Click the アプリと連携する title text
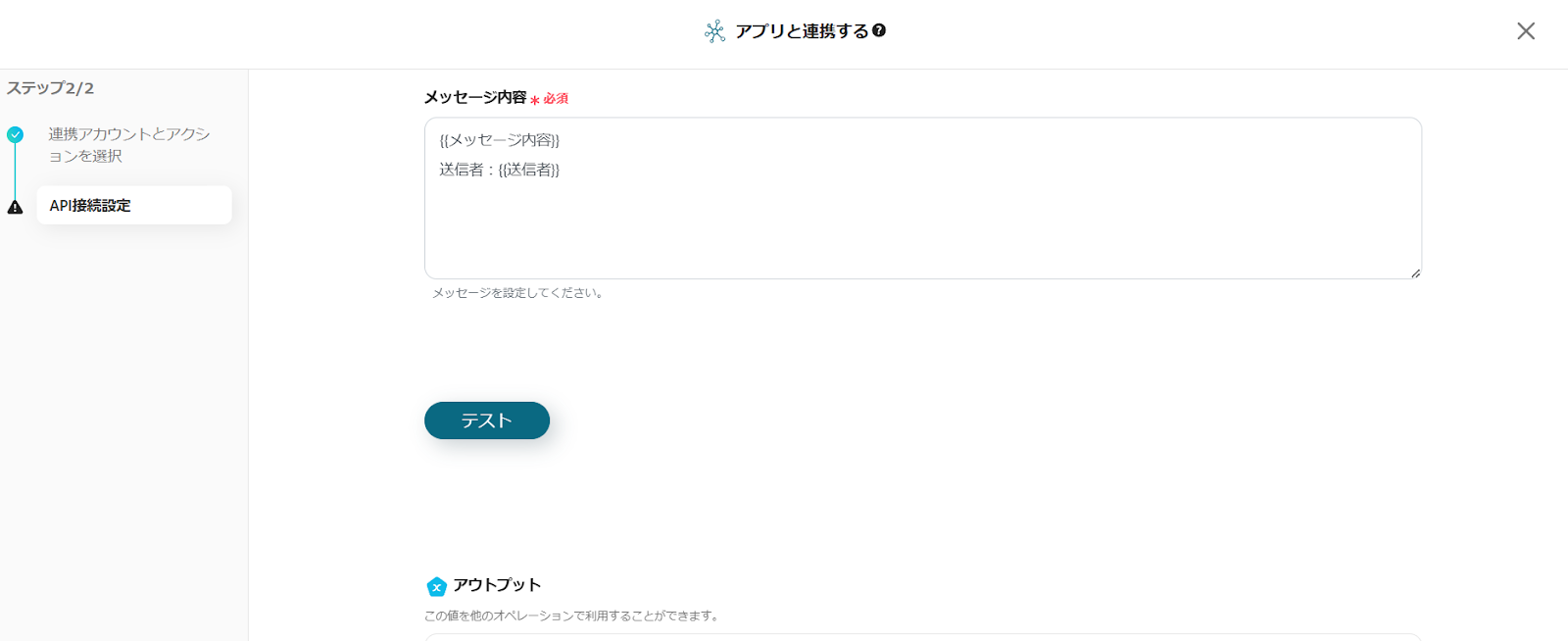 click(802, 31)
